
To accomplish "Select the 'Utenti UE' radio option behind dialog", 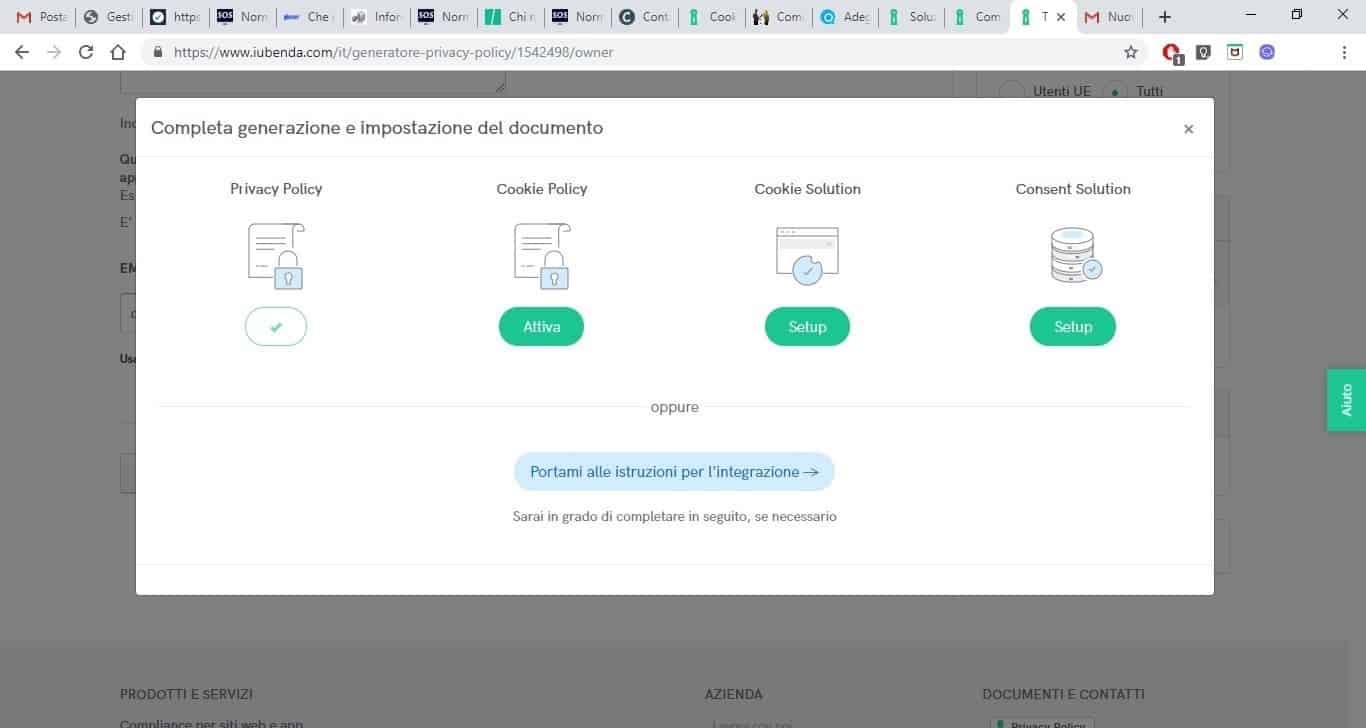I will pos(1013,91).
